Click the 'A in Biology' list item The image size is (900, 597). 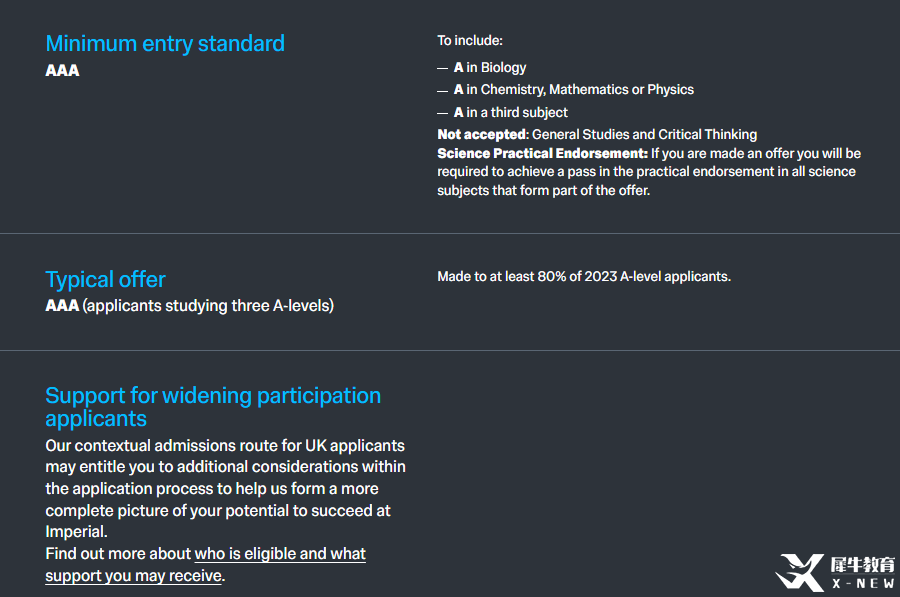490,68
